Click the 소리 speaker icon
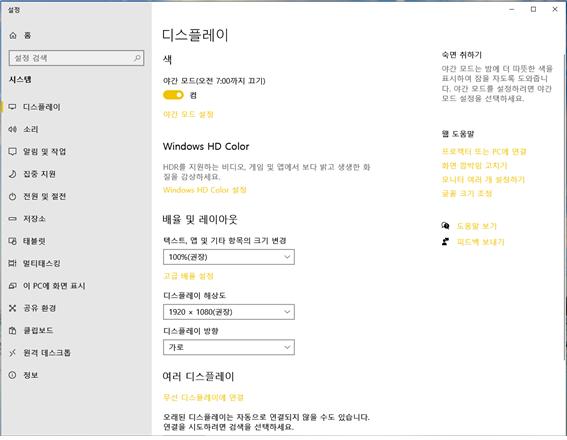This screenshot has width=567, height=440. [x=13, y=129]
